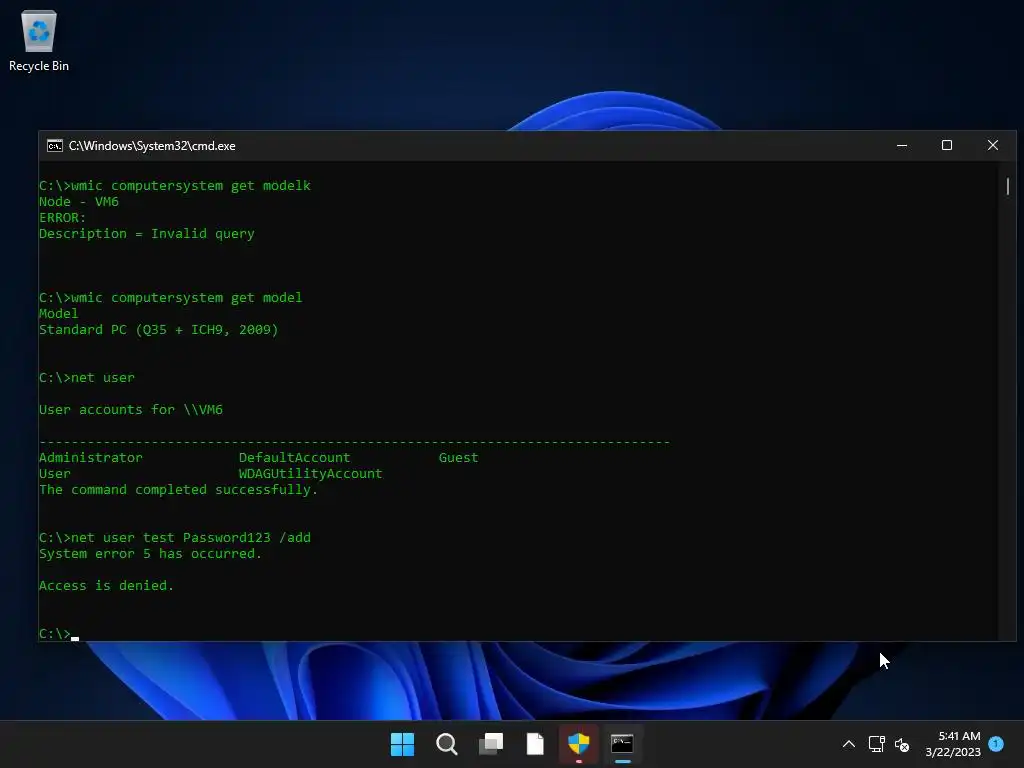
Task: Click the 'net user test Password123 /add' command
Action: (x=191, y=537)
